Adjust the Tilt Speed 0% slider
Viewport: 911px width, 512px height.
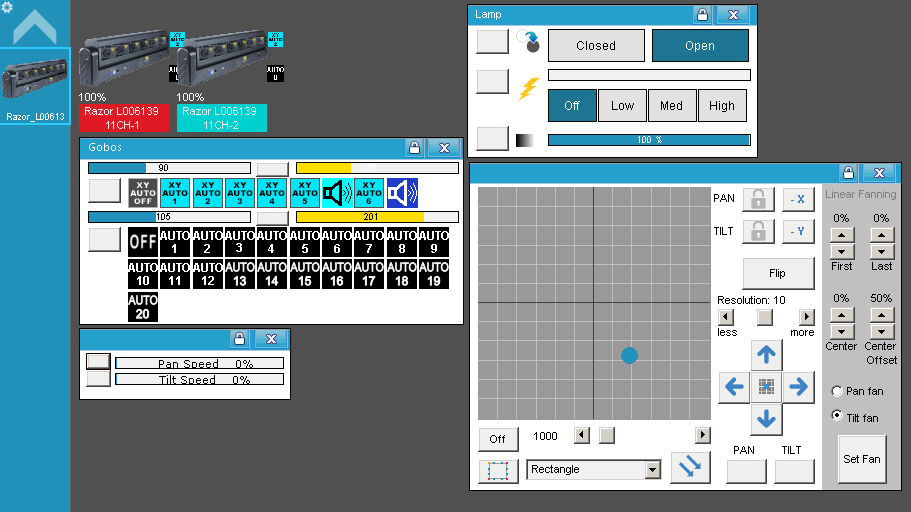tap(199, 379)
